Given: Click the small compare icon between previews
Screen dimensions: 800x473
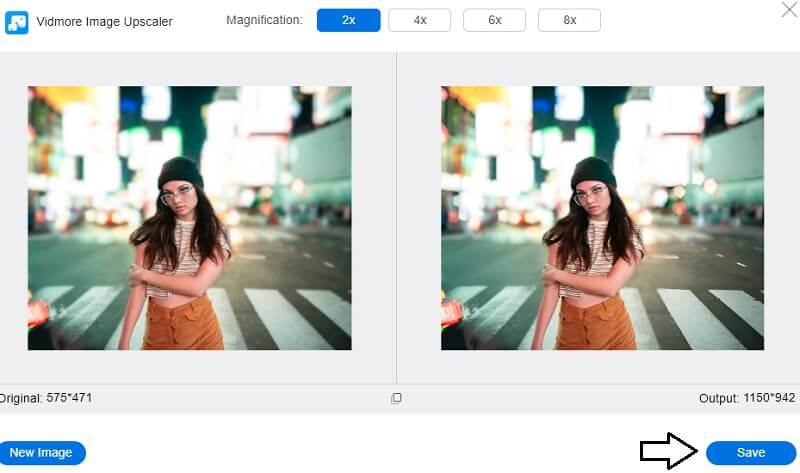Looking at the screenshot, I should pos(396,398).
